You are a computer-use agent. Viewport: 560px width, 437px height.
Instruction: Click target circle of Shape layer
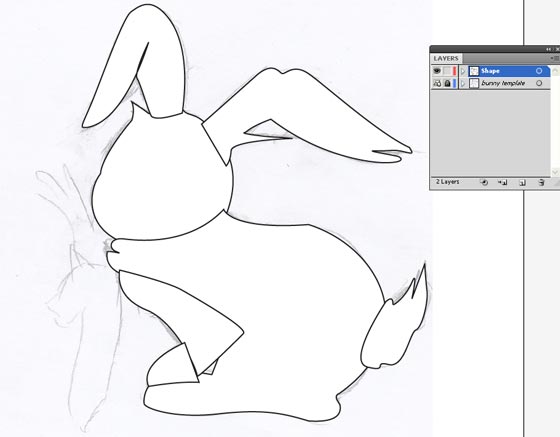tap(539, 71)
